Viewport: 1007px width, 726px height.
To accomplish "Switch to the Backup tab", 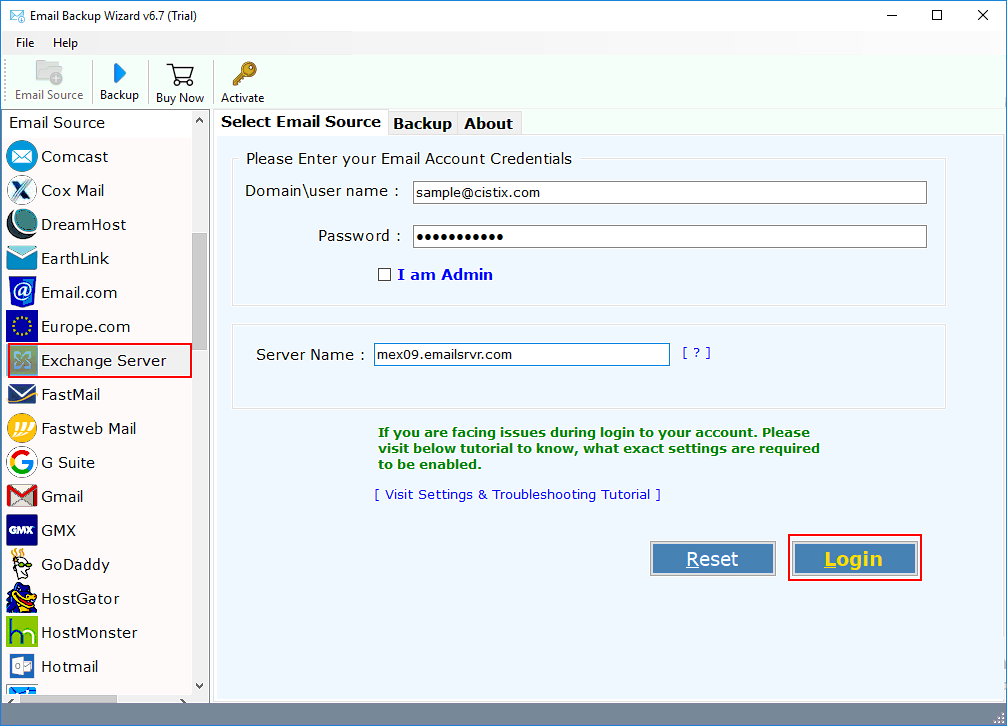I will (x=422, y=123).
